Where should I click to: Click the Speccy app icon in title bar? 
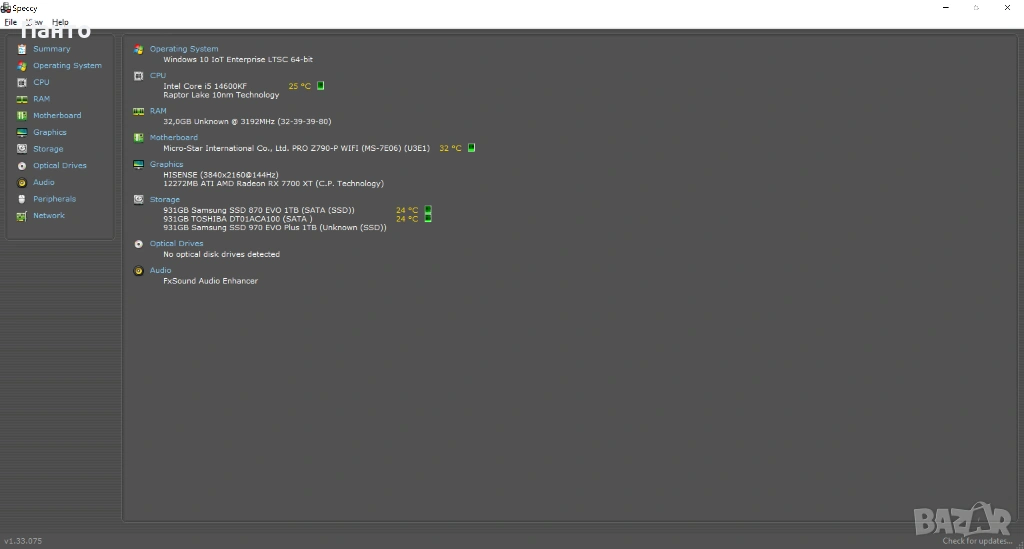[x=6, y=8]
